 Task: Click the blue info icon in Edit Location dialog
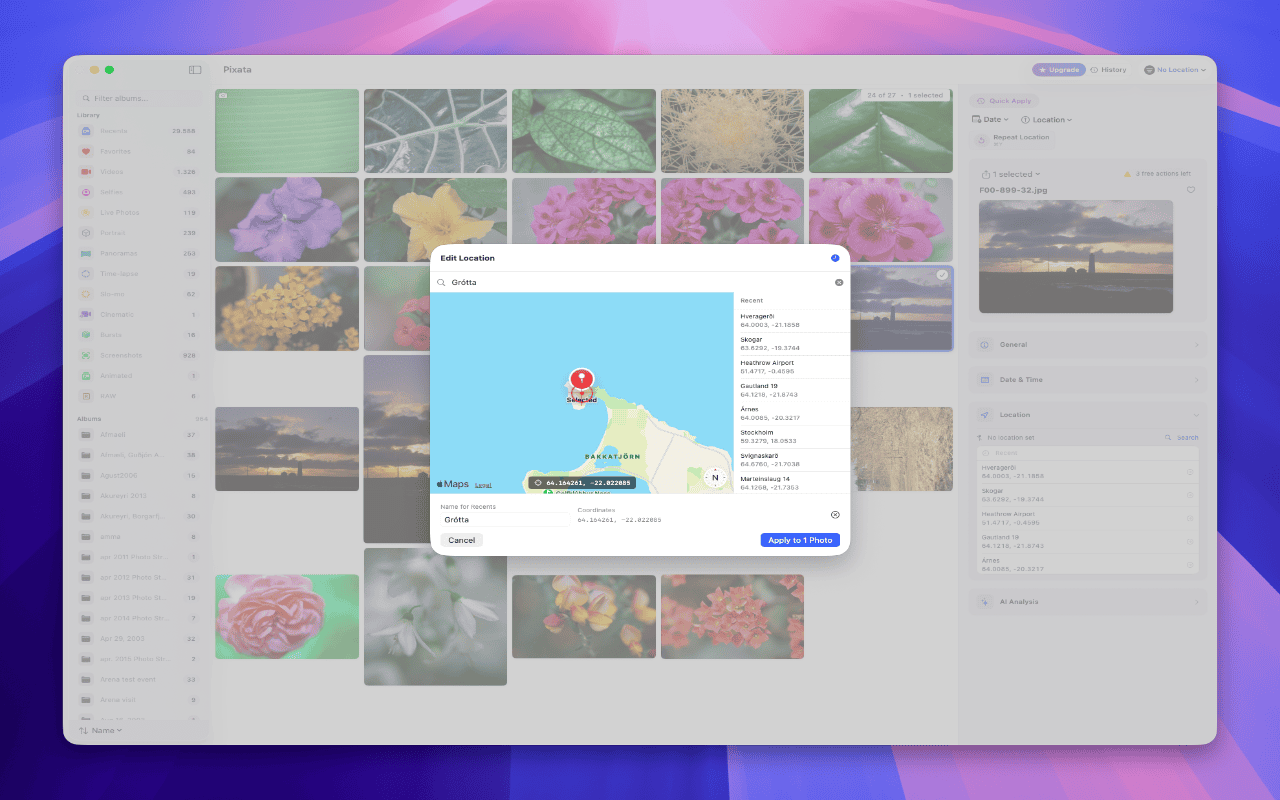[834, 258]
